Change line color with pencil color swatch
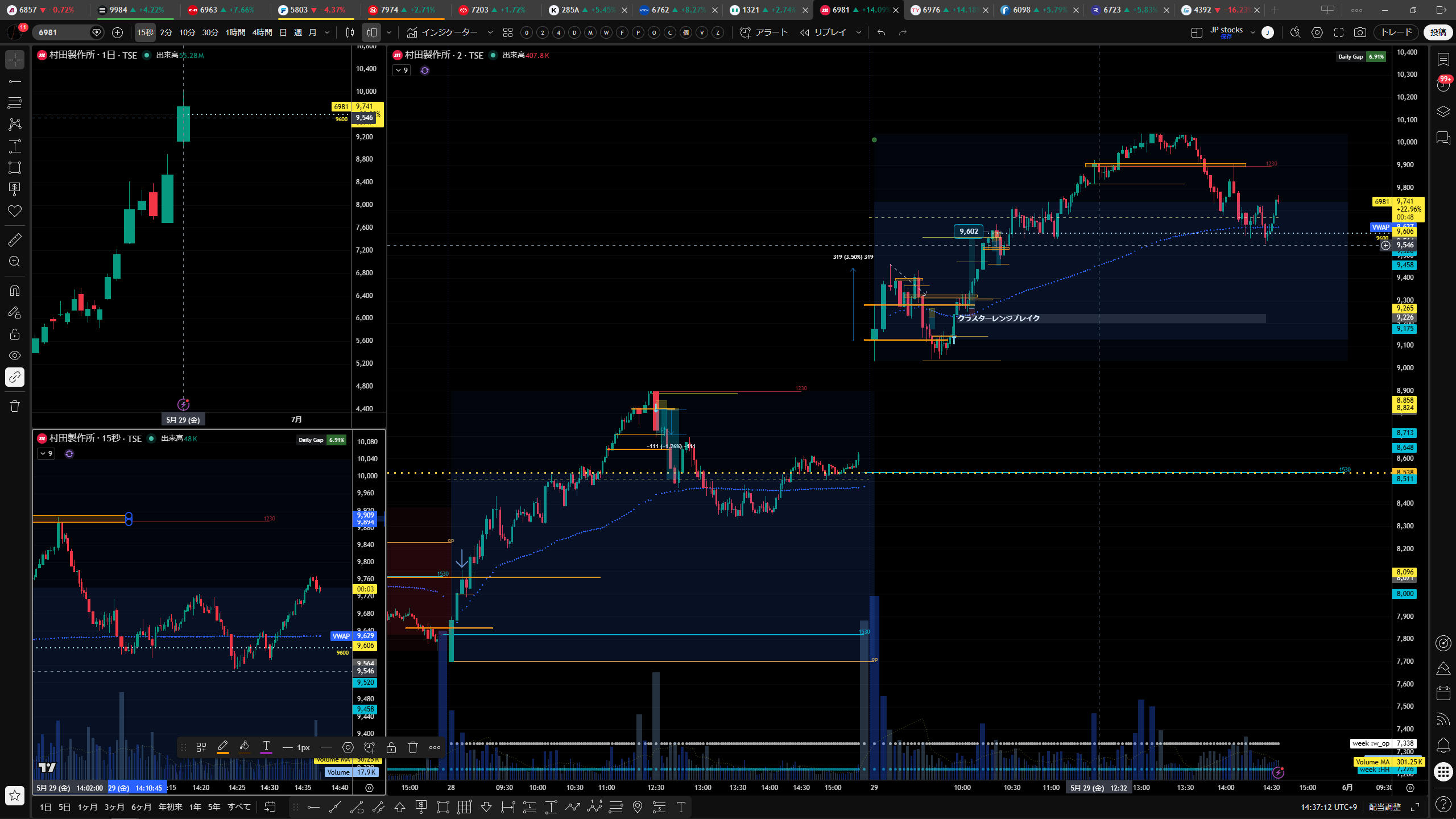Image resolution: width=1456 pixels, height=819 pixels. pyautogui.click(x=223, y=747)
